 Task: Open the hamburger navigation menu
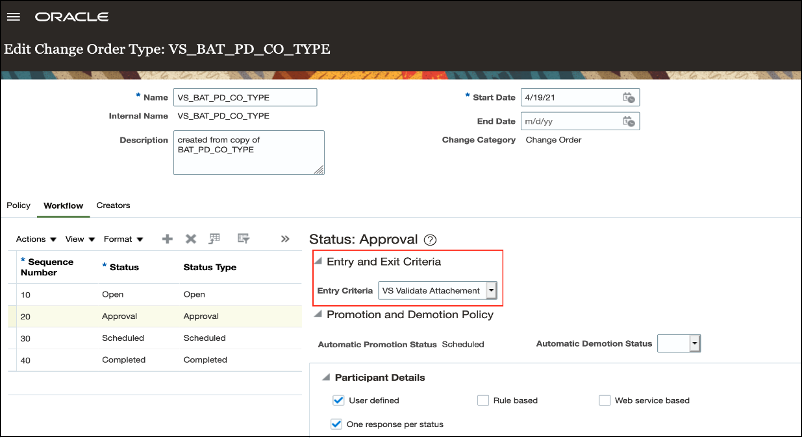pyautogui.click(x=13, y=17)
